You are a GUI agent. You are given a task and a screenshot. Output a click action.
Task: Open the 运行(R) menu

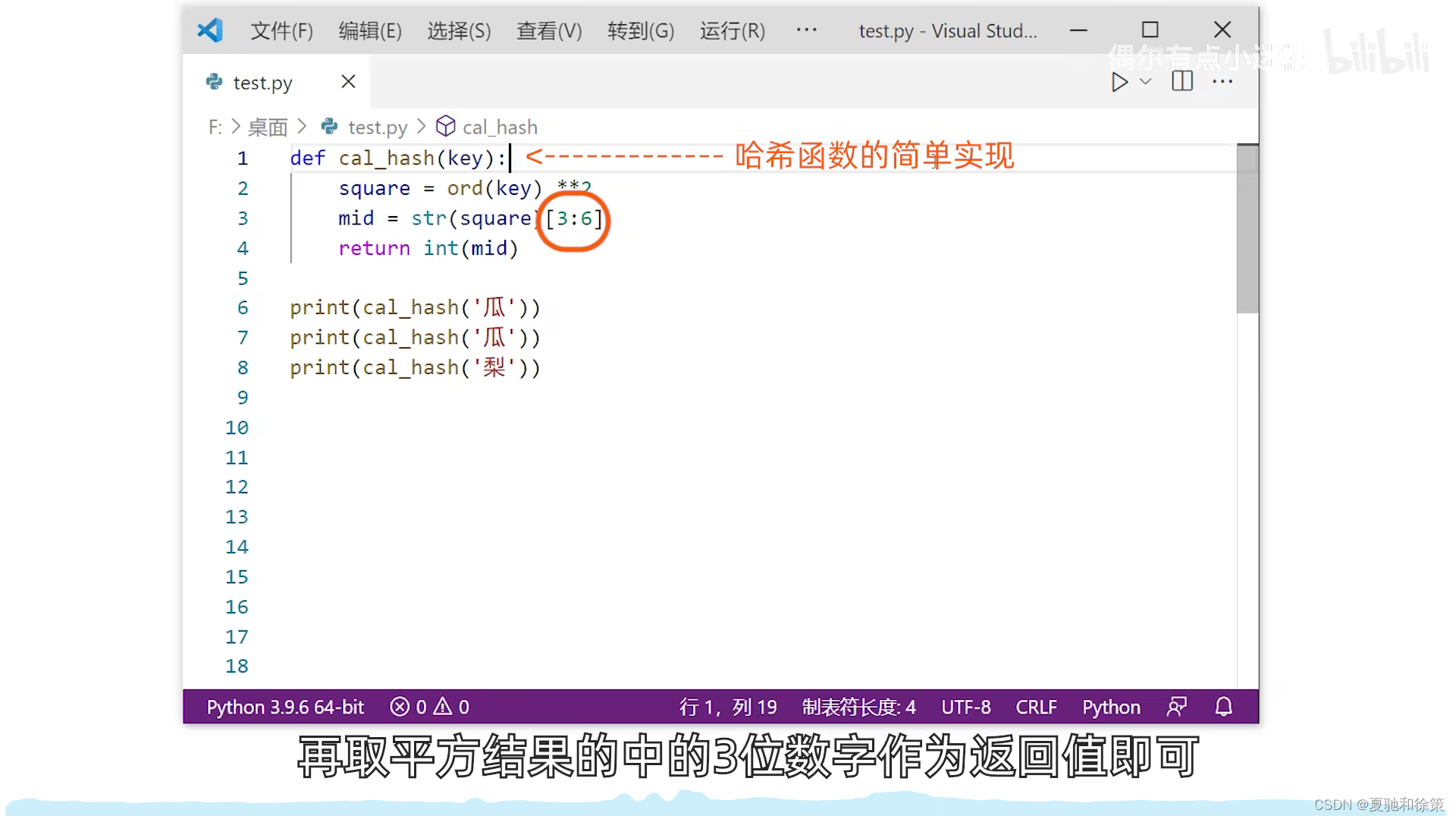pyautogui.click(x=732, y=30)
